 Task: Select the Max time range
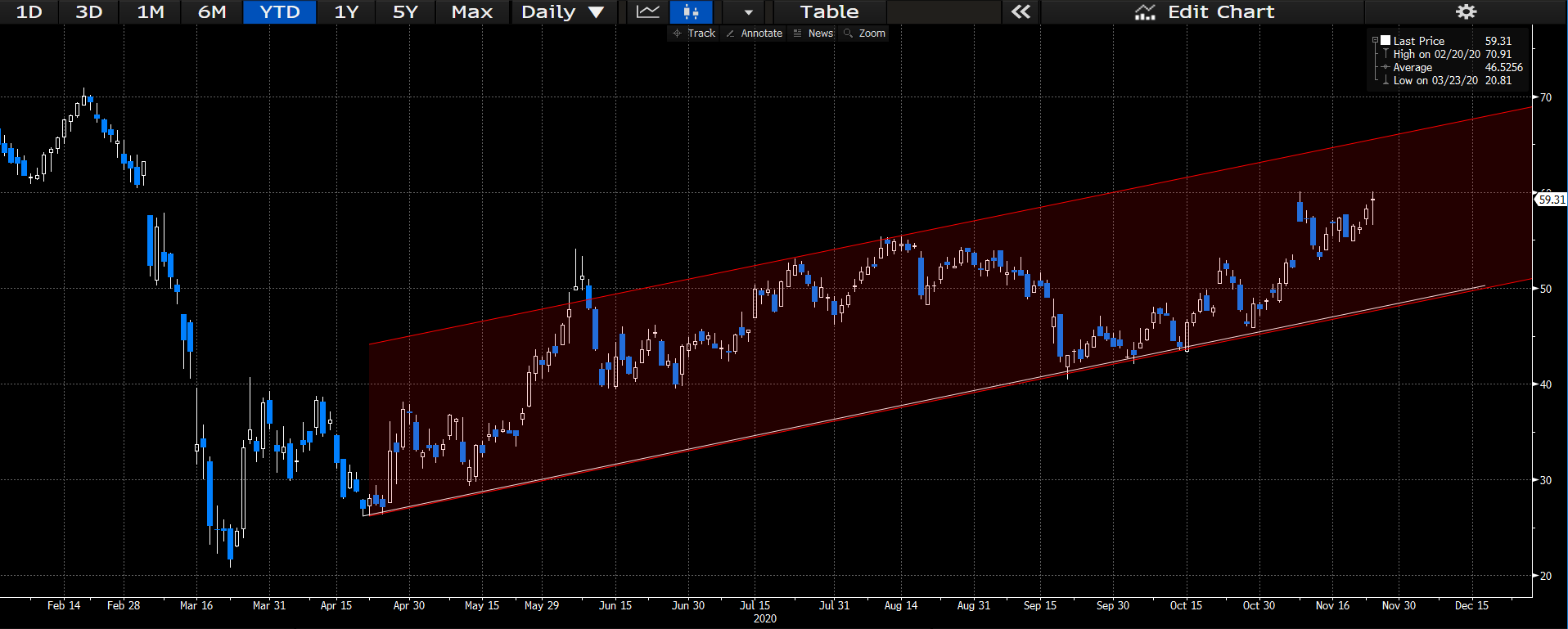[472, 11]
